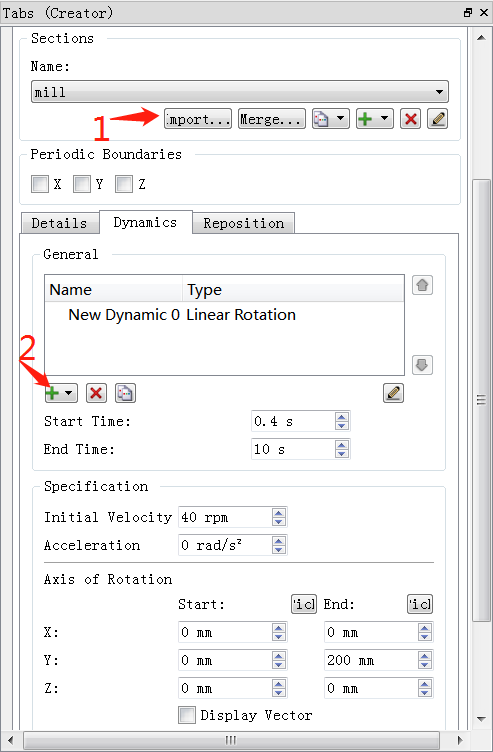Click the End Time field
This screenshot has width=493, height=752.
point(293,449)
